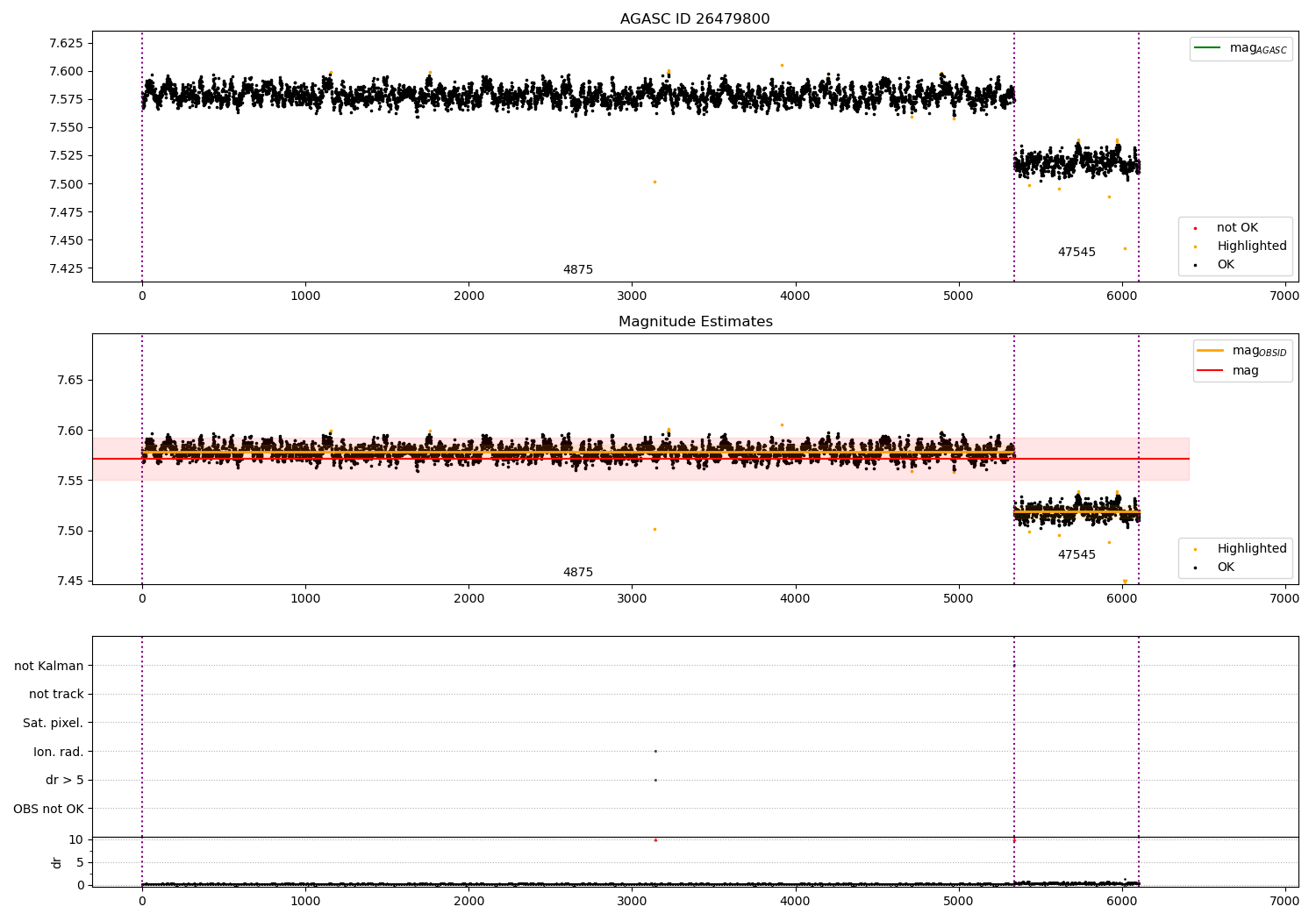1316x921 pixels.
Task: Click red line swatch beside 'mag' legend
Action: (x=1210, y=370)
